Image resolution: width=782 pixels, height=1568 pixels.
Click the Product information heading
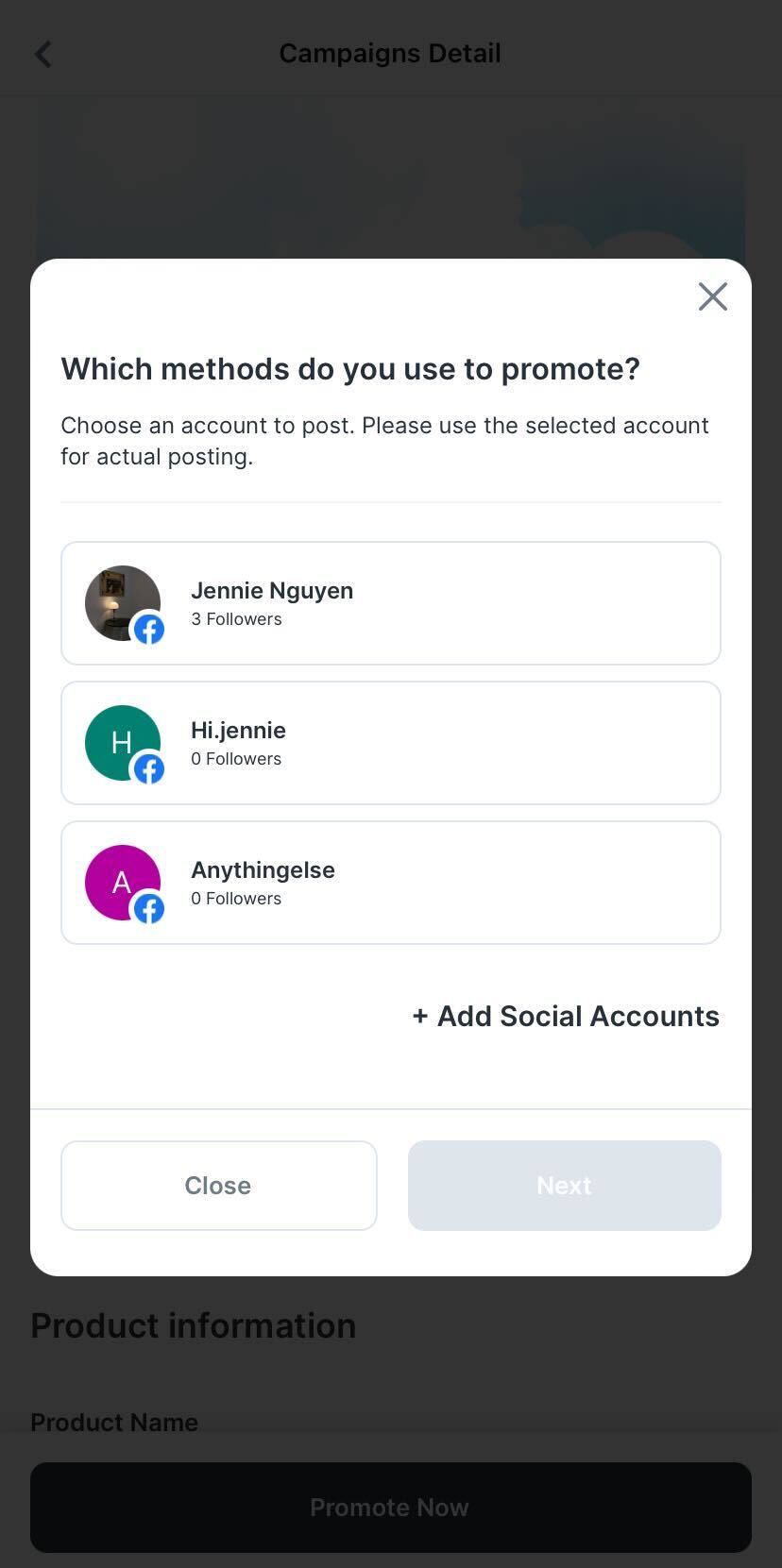[194, 1326]
